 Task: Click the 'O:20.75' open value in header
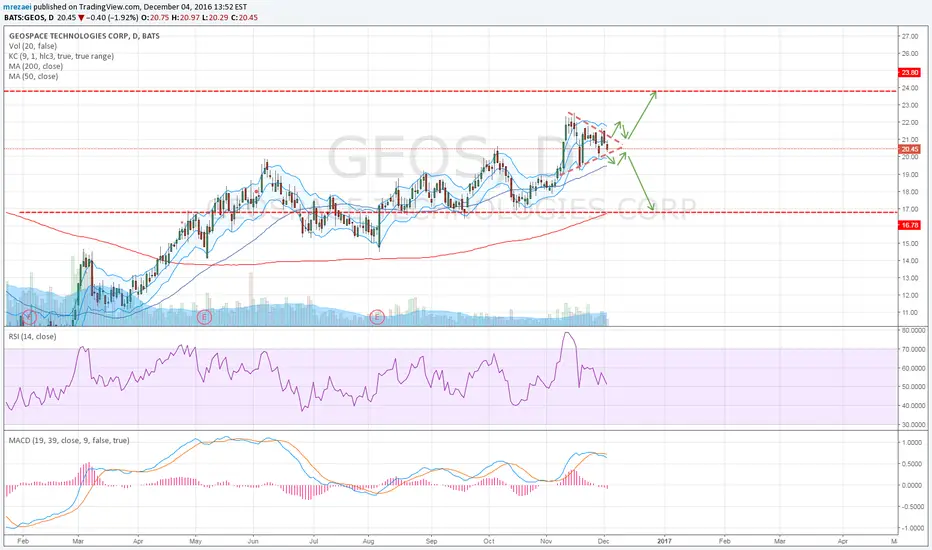click(155, 17)
